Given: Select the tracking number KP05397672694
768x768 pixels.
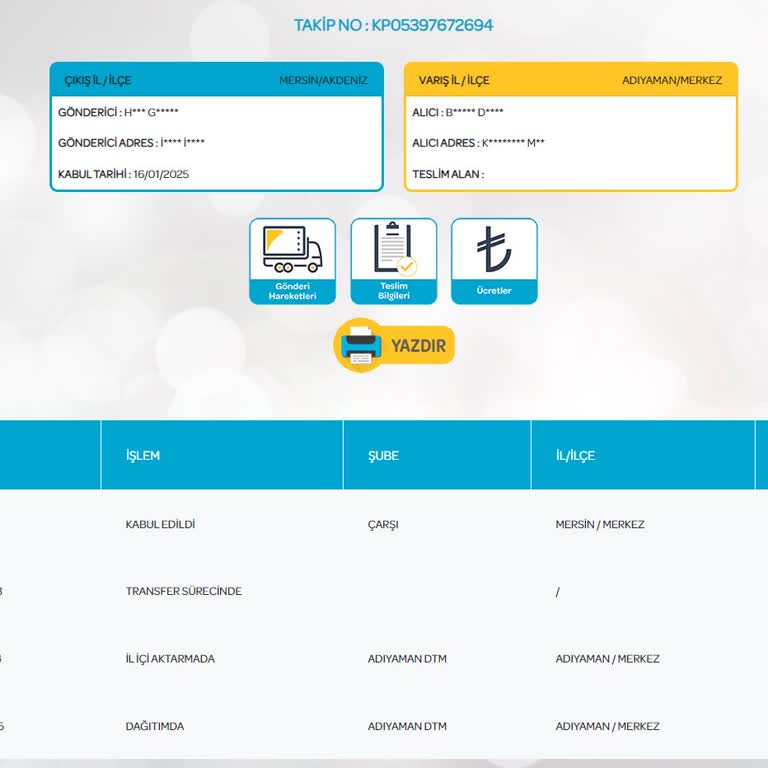Looking at the screenshot, I should tap(432, 25).
